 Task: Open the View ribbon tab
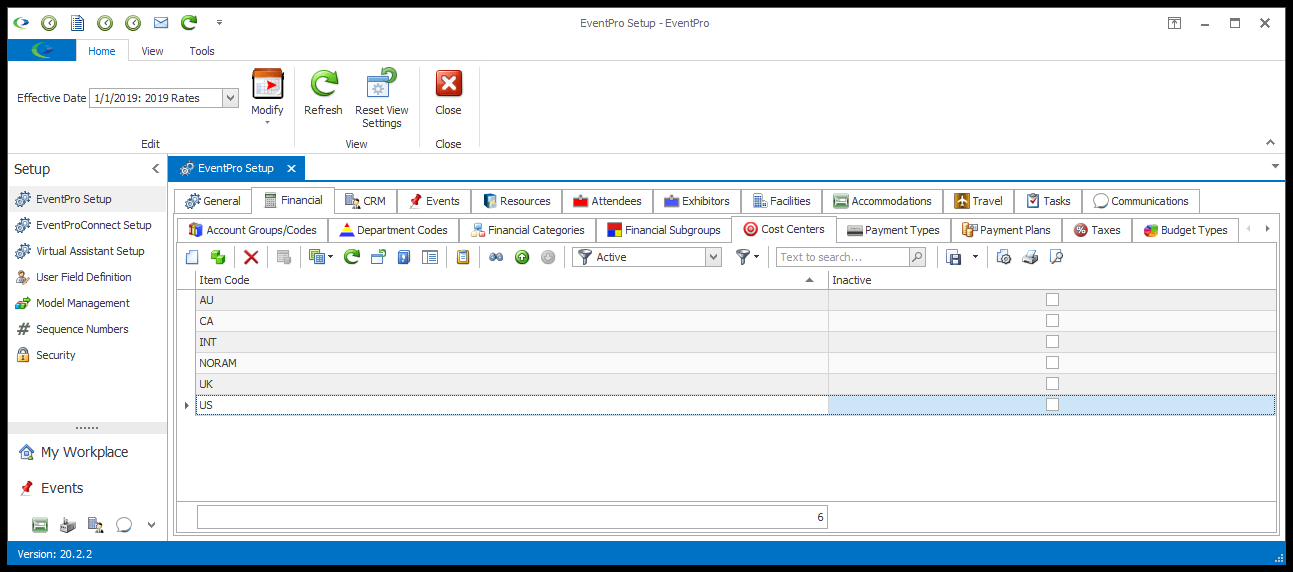pyautogui.click(x=152, y=51)
